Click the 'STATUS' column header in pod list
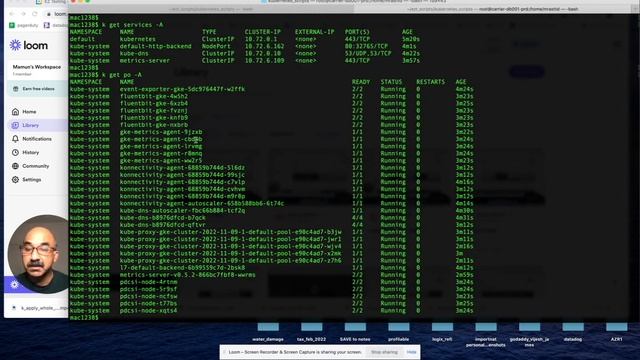The height and width of the screenshot is (360, 640). point(391,82)
